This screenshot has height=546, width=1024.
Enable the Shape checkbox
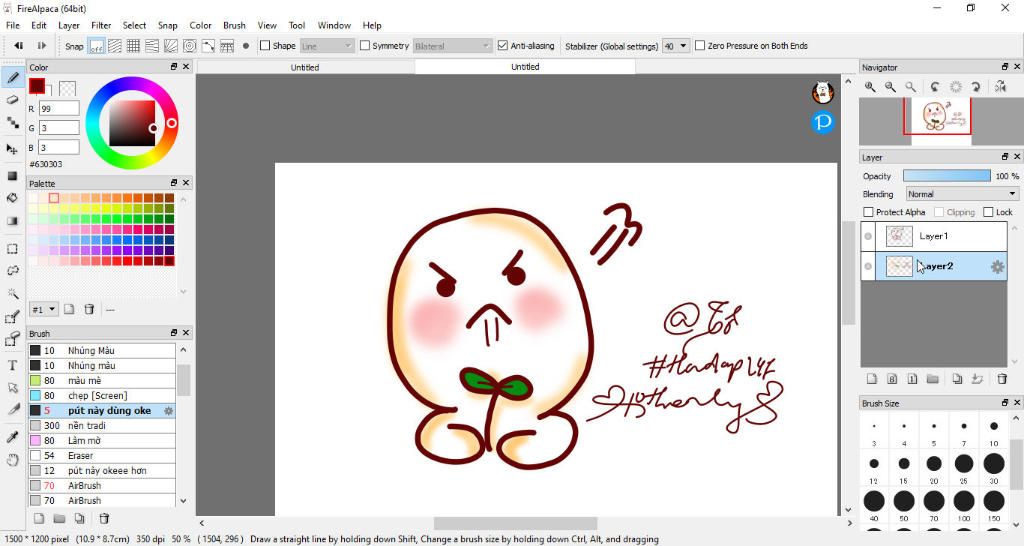pyautogui.click(x=264, y=46)
